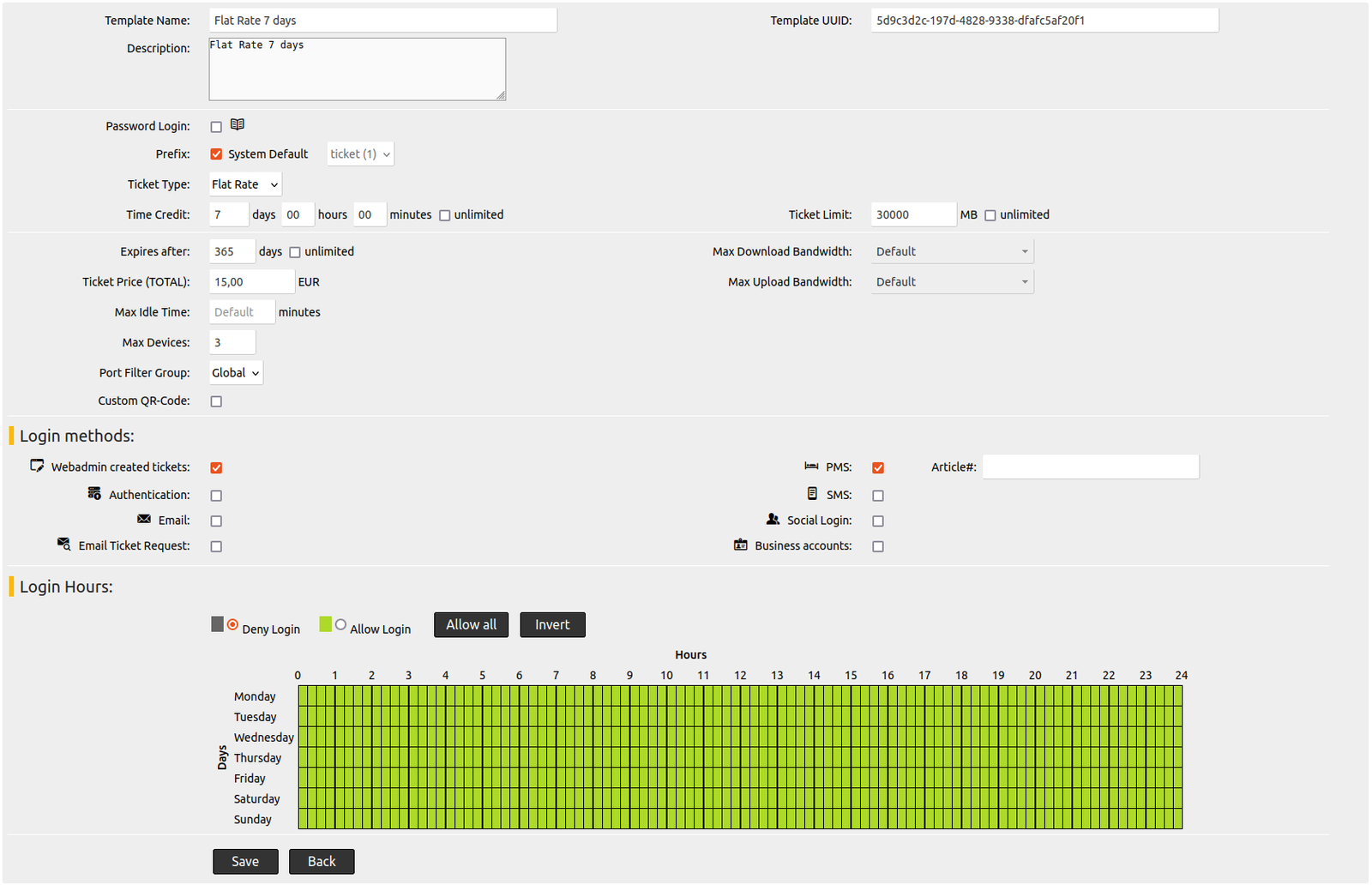Click the Authentication icon

point(94,493)
